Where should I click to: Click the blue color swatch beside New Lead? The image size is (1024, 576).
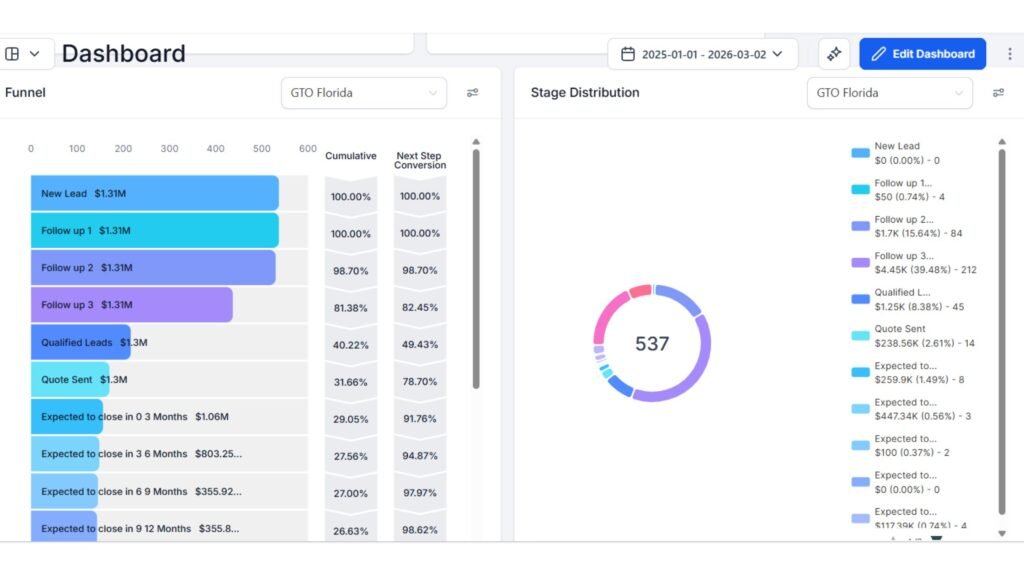point(858,152)
